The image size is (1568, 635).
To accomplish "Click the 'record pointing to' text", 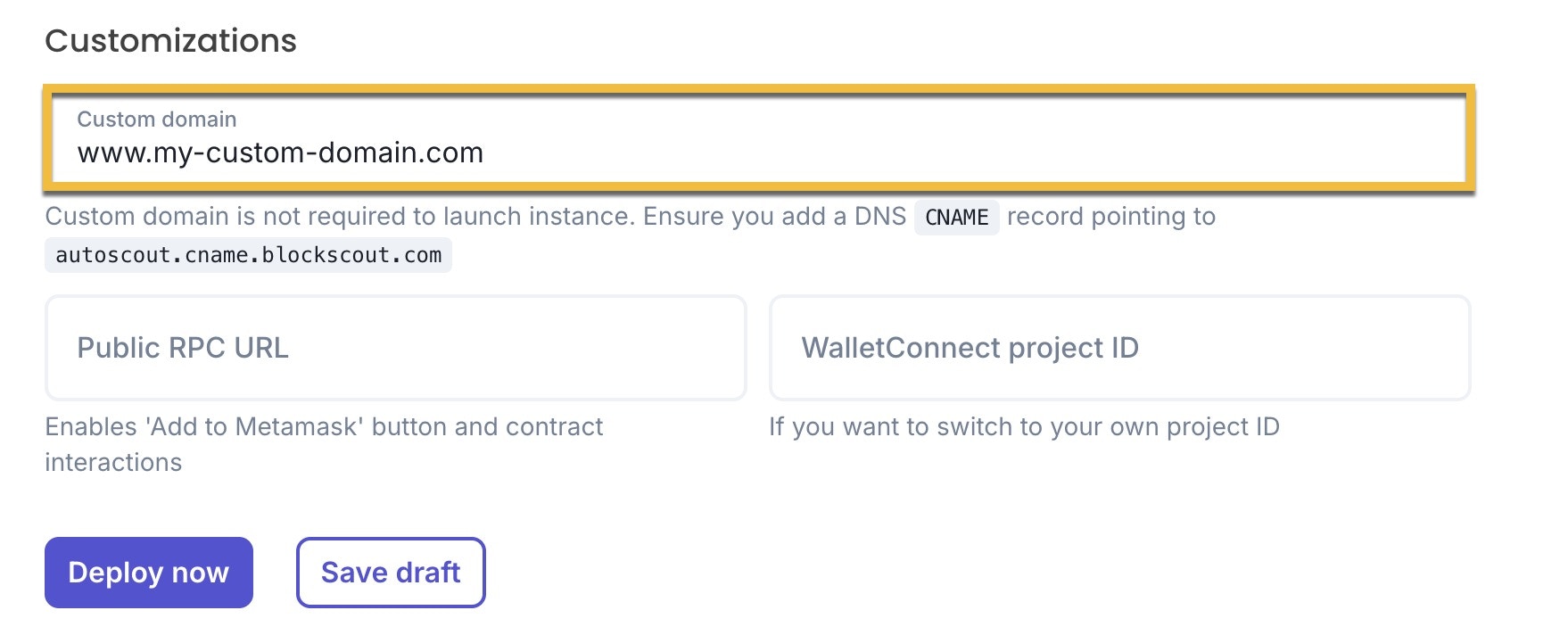I will click(1111, 217).
